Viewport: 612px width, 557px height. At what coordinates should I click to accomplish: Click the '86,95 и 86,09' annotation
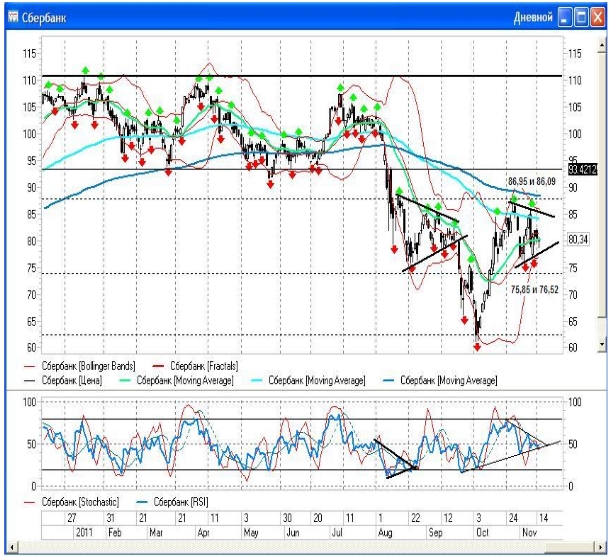532,182
